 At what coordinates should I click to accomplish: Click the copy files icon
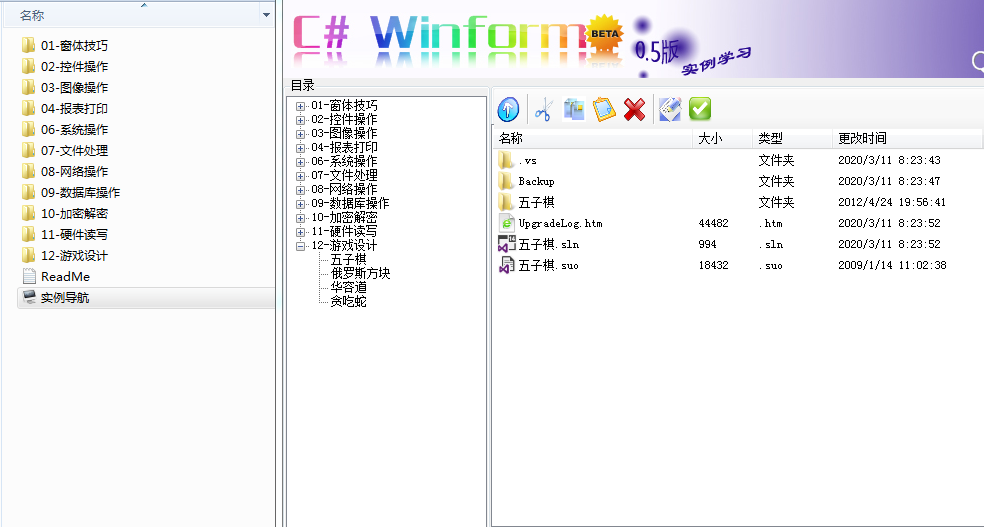[x=574, y=110]
